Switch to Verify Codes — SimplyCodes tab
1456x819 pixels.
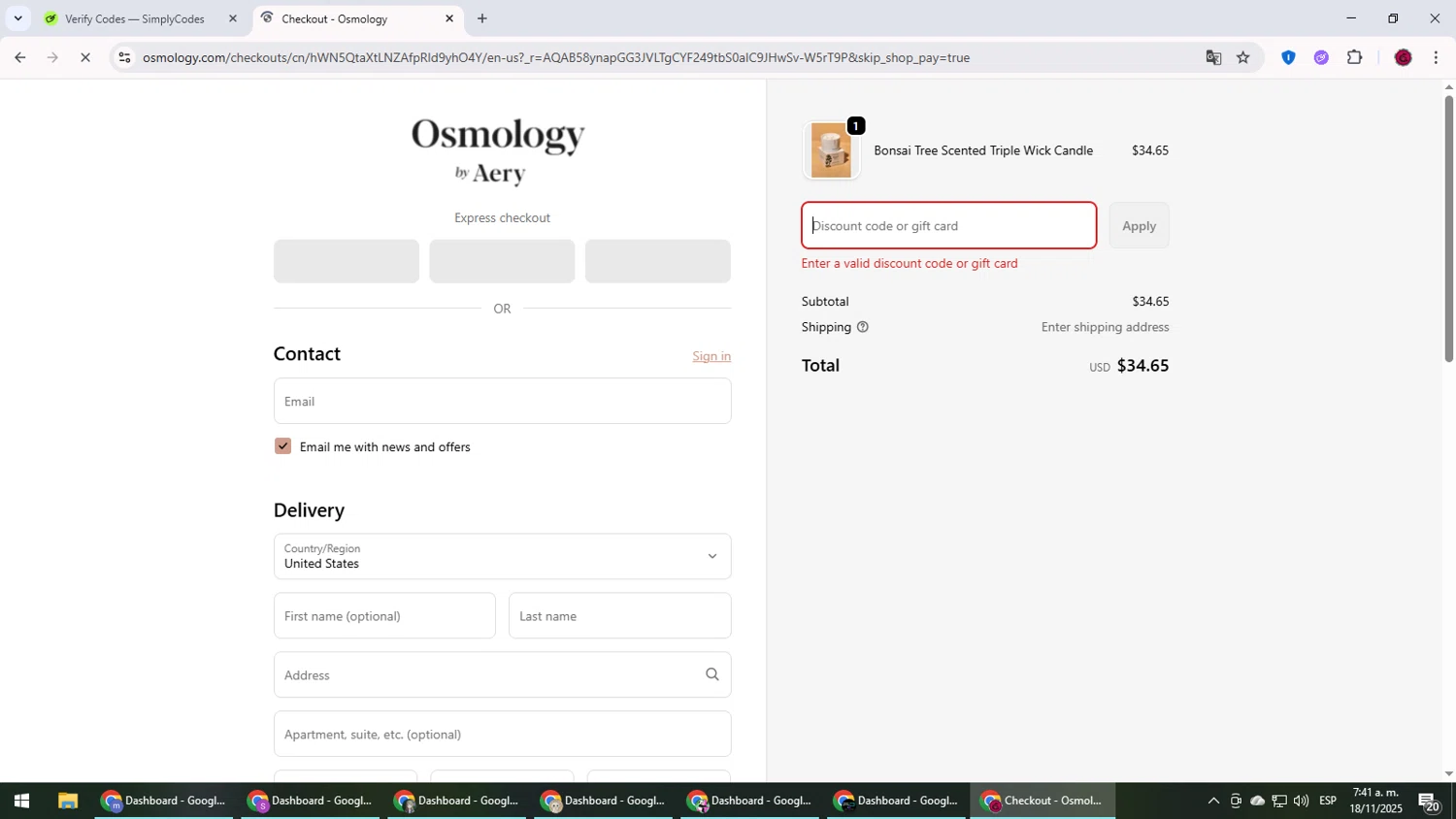coord(140,18)
